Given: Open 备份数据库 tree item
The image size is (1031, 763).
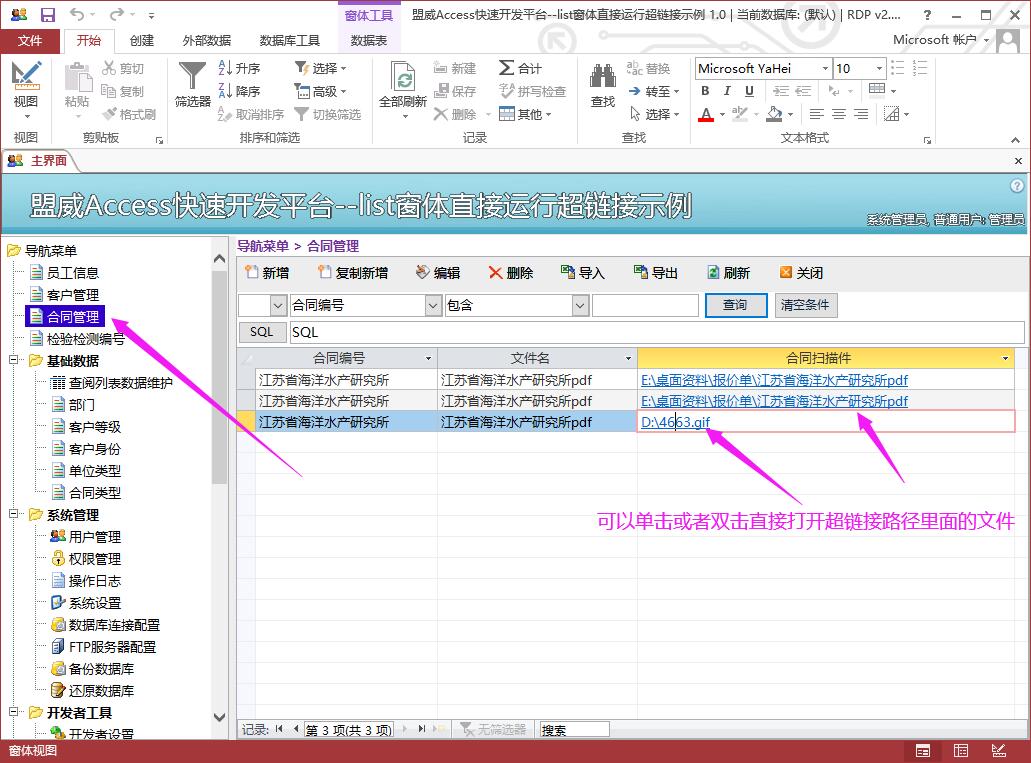Looking at the screenshot, I should coord(101,669).
